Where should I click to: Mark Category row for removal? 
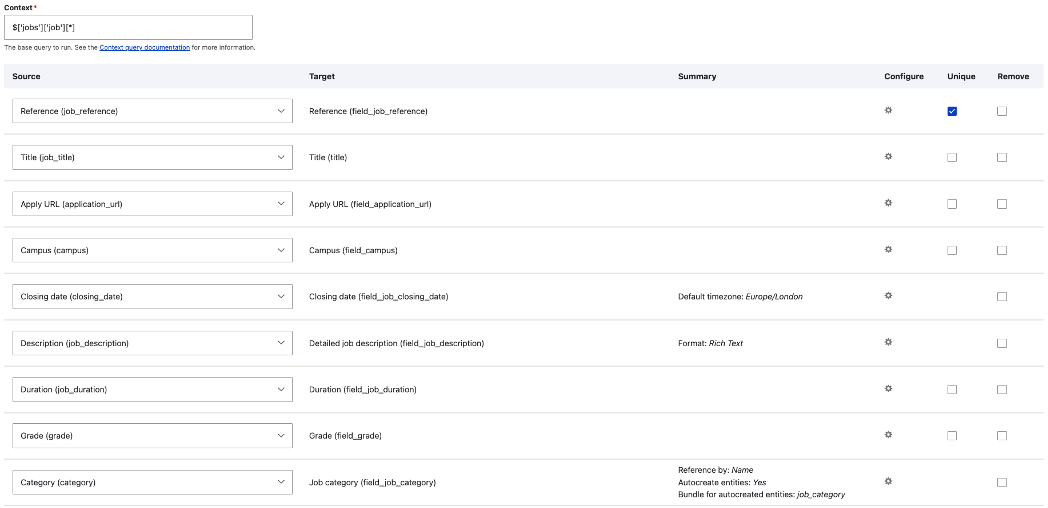[x=1002, y=482]
